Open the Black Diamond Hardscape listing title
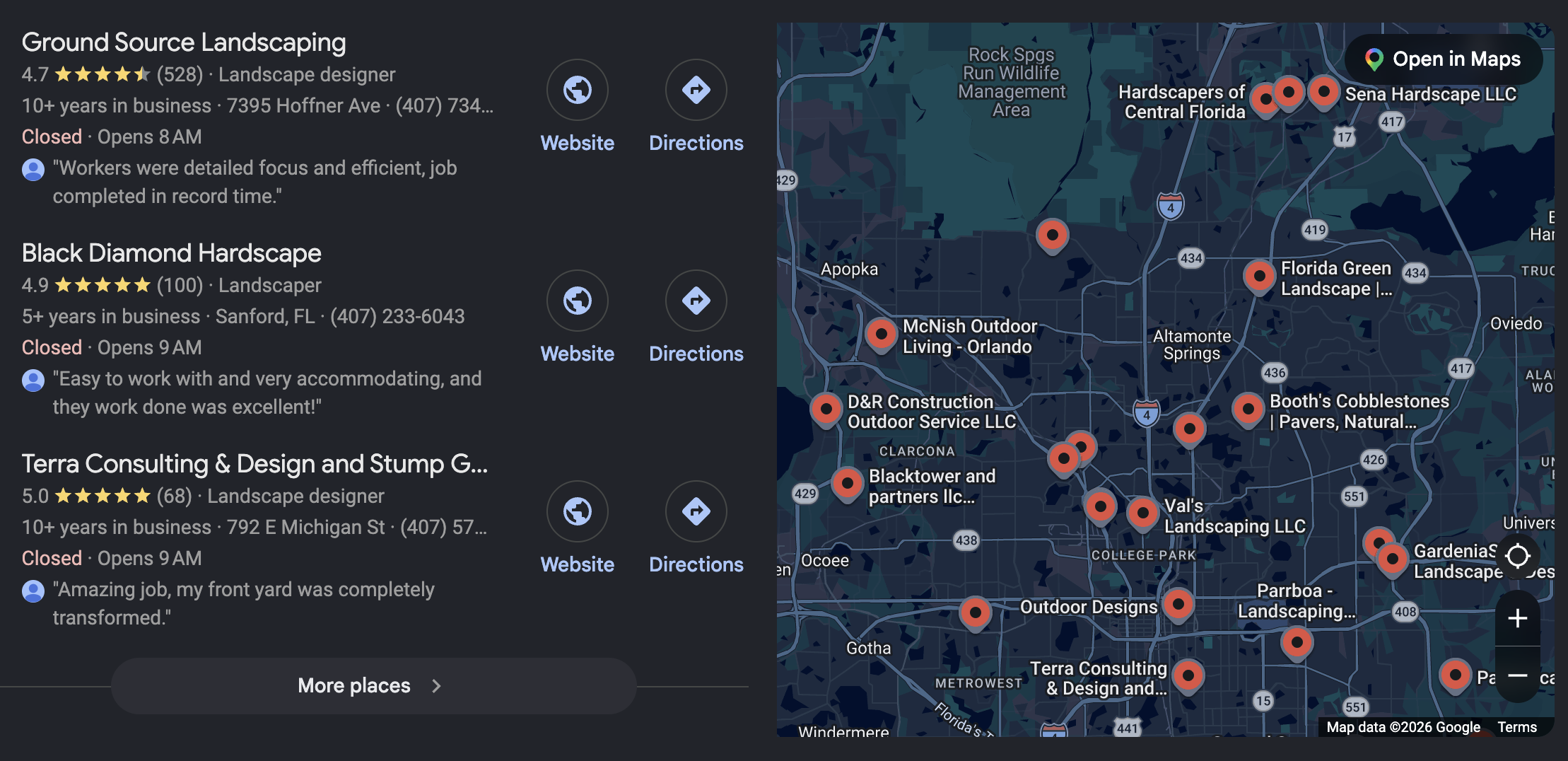 pyautogui.click(x=172, y=253)
